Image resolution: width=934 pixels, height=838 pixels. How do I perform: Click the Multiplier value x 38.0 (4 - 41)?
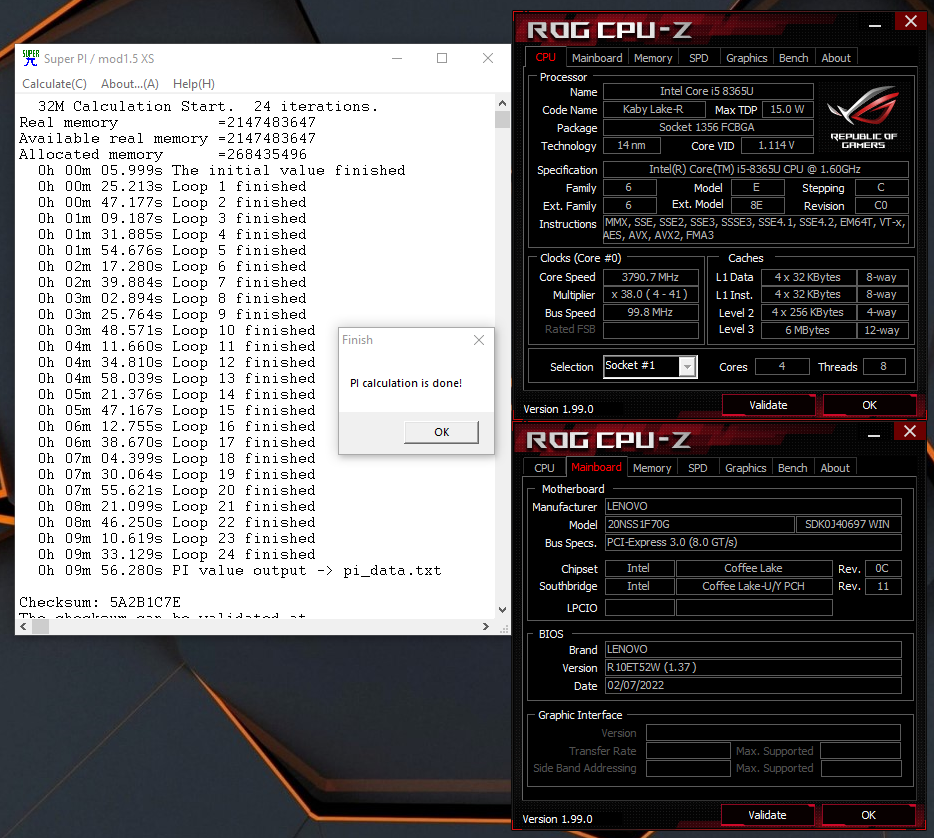(650, 294)
